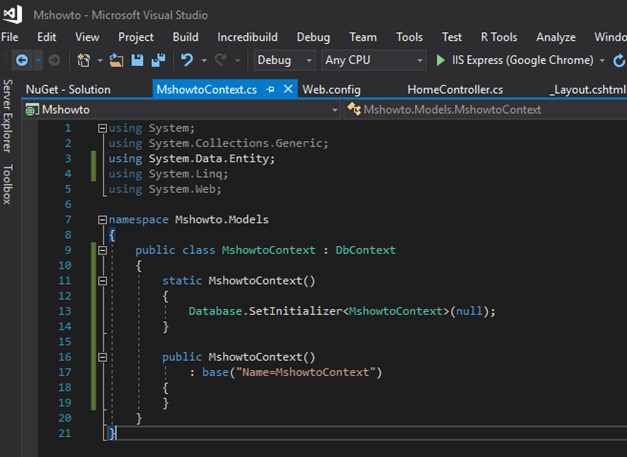Click the DbContext base class name
Viewport: 627px width, 457px height.
(x=365, y=250)
